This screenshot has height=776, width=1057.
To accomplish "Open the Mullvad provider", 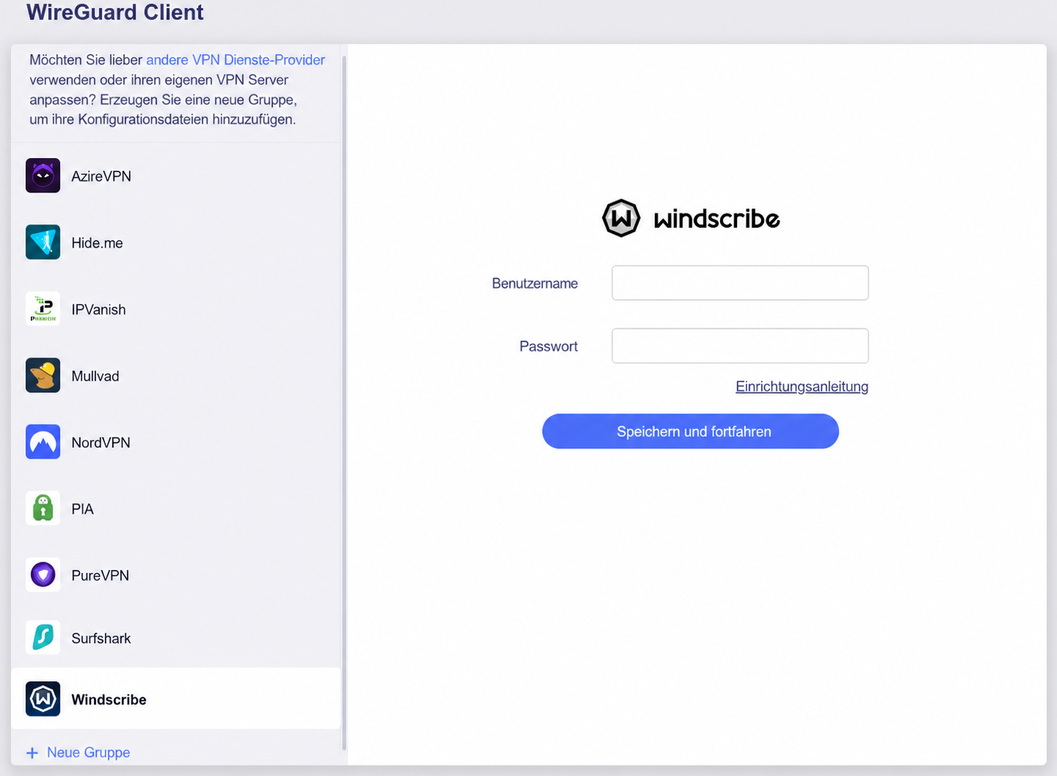I will (176, 376).
